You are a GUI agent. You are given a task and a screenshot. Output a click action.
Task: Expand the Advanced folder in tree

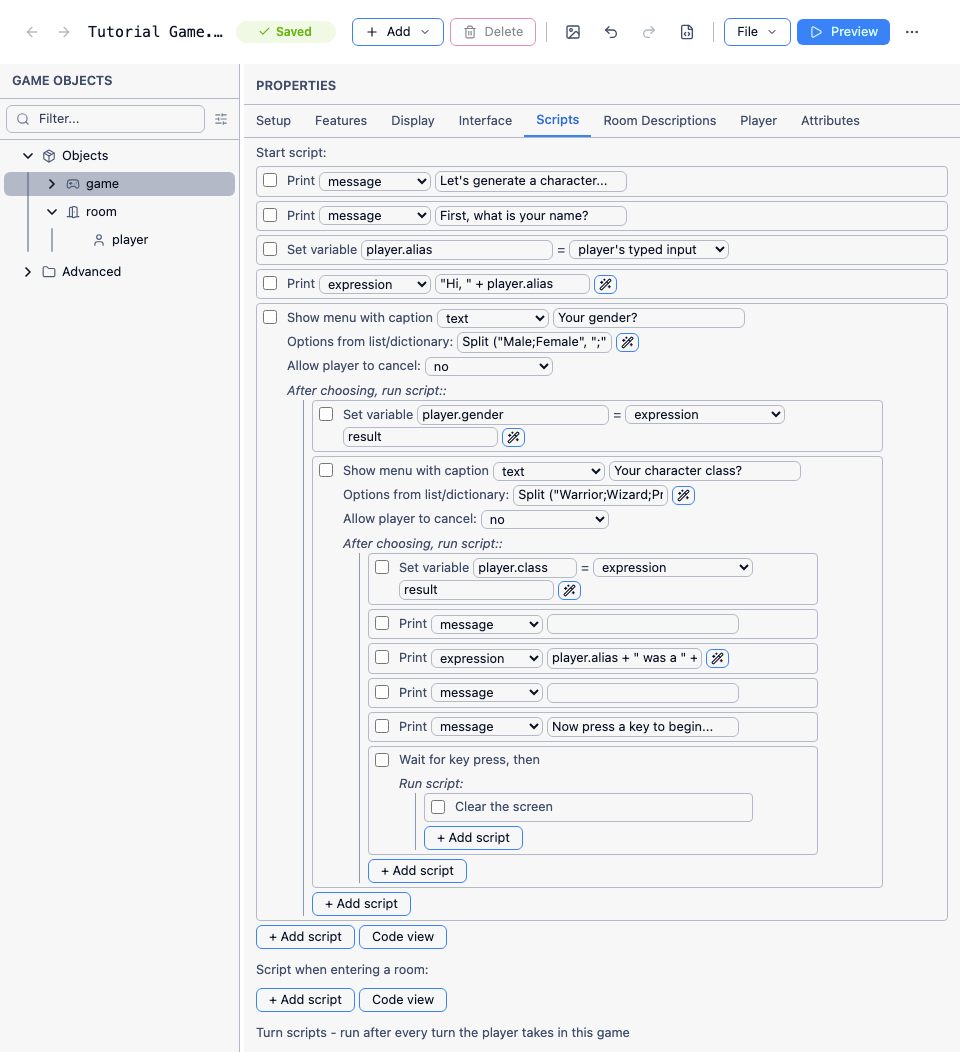[28, 272]
